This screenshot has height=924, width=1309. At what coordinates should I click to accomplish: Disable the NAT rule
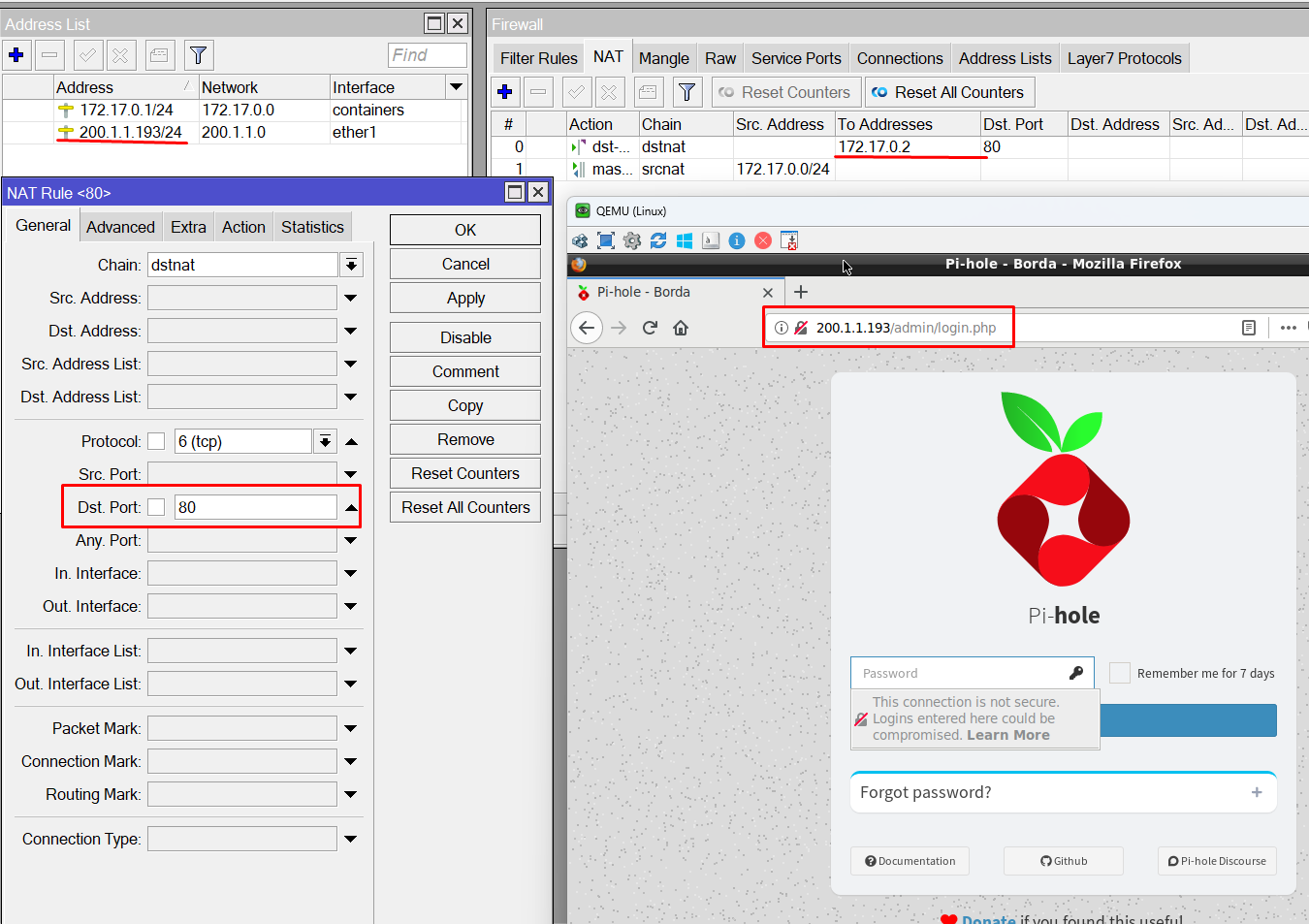point(465,337)
